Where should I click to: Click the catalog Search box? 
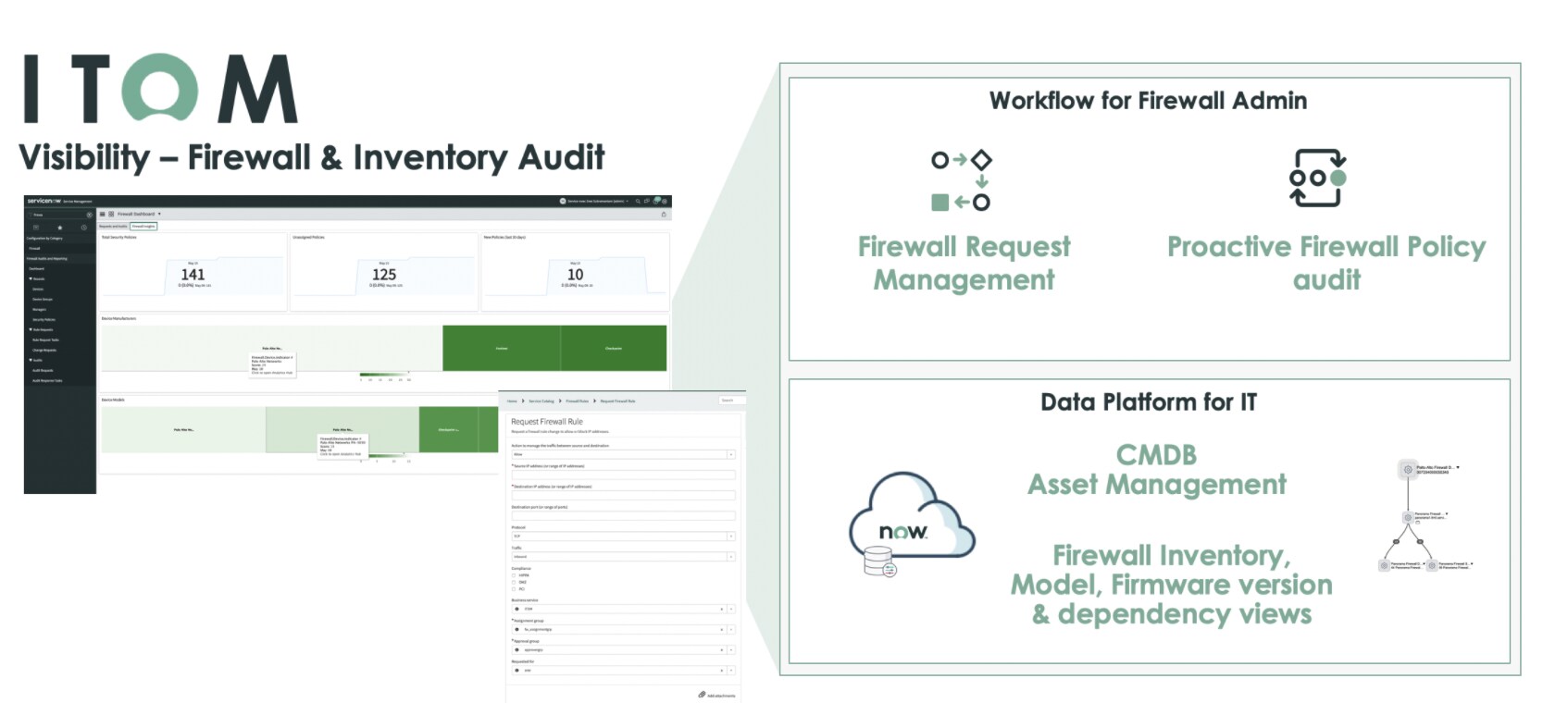pyautogui.click(x=730, y=401)
